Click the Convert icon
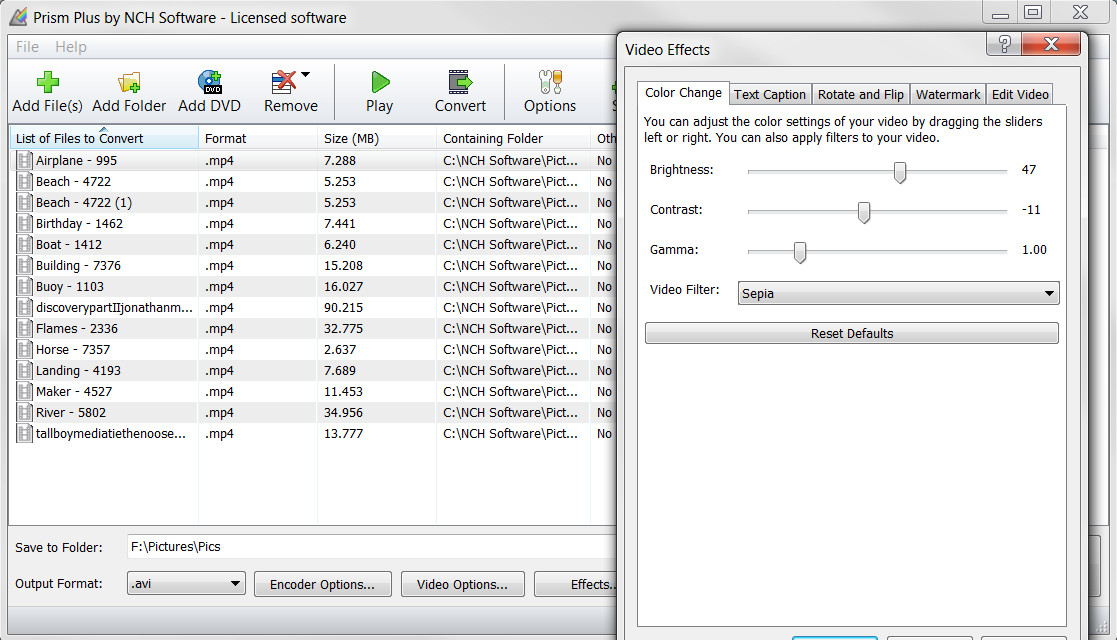 click(x=459, y=80)
